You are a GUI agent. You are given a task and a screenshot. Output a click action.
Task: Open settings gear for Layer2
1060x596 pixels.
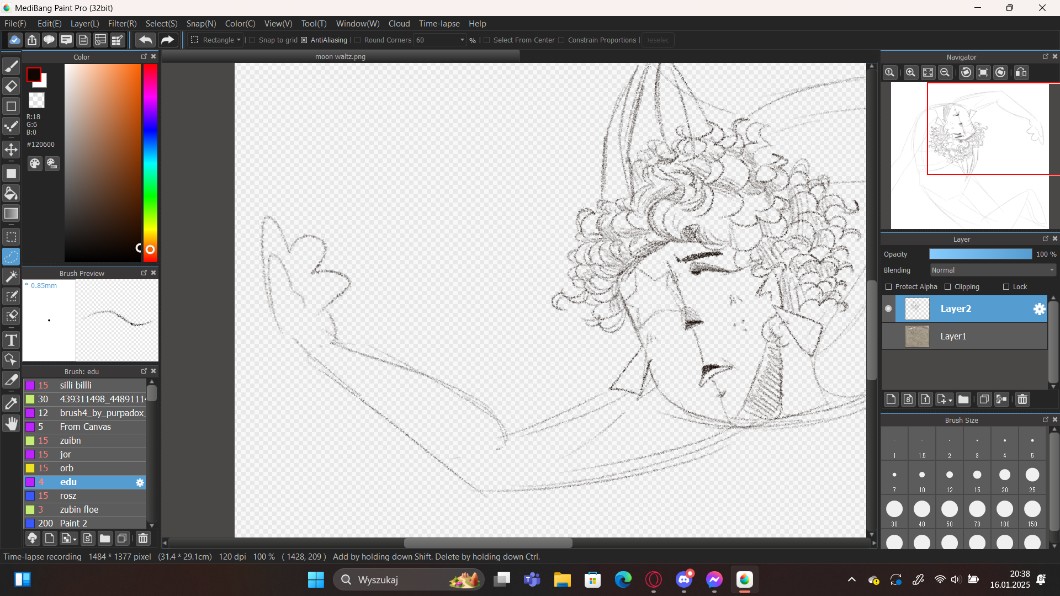(x=1039, y=309)
